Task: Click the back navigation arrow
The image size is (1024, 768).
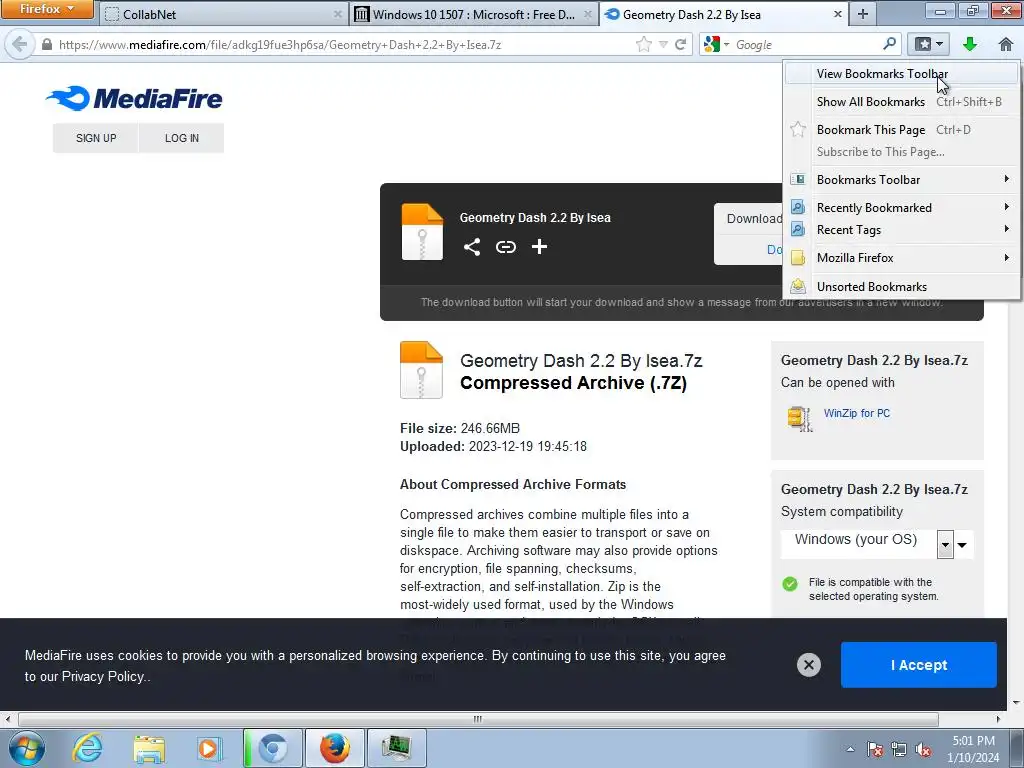Action: 20,44
